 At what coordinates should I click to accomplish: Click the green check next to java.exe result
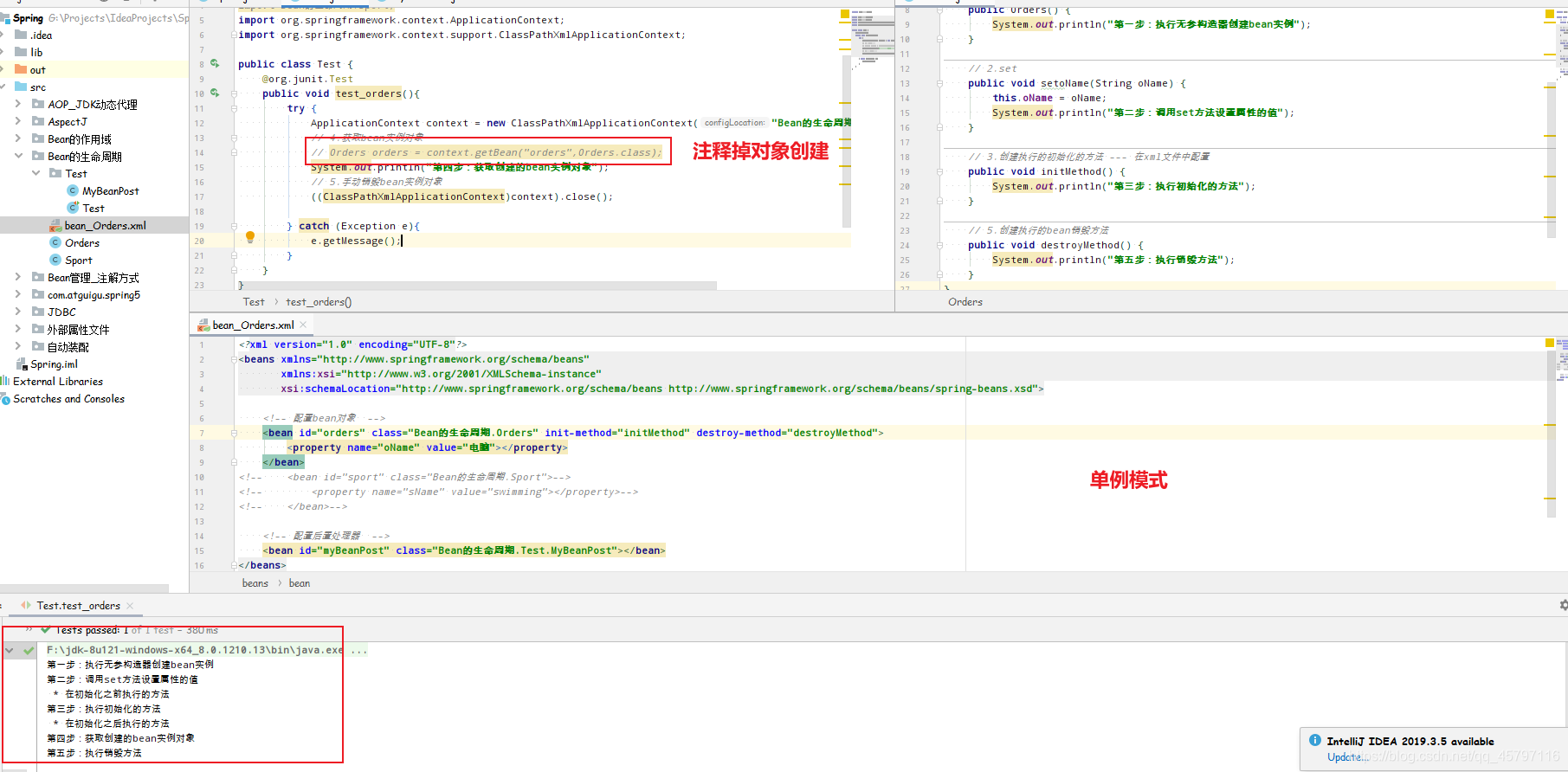point(29,650)
